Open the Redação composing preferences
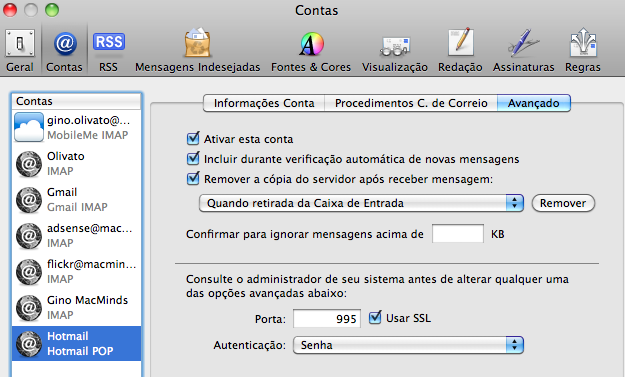 point(460,51)
